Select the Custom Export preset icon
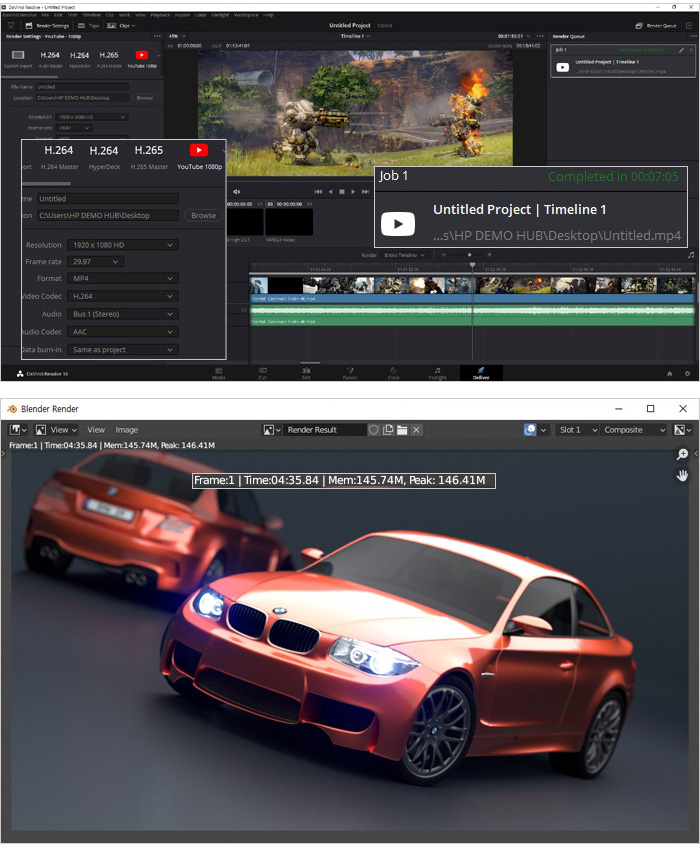 pyautogui.click(x=18, y=55)
